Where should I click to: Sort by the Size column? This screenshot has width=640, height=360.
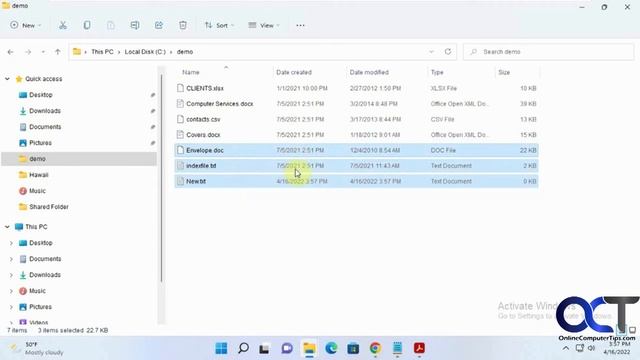pos(504,72)
